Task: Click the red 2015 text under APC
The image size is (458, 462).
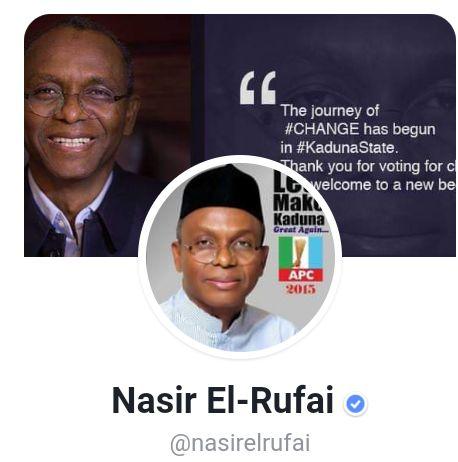Action: pyautogui.click(x=300, y=289)
